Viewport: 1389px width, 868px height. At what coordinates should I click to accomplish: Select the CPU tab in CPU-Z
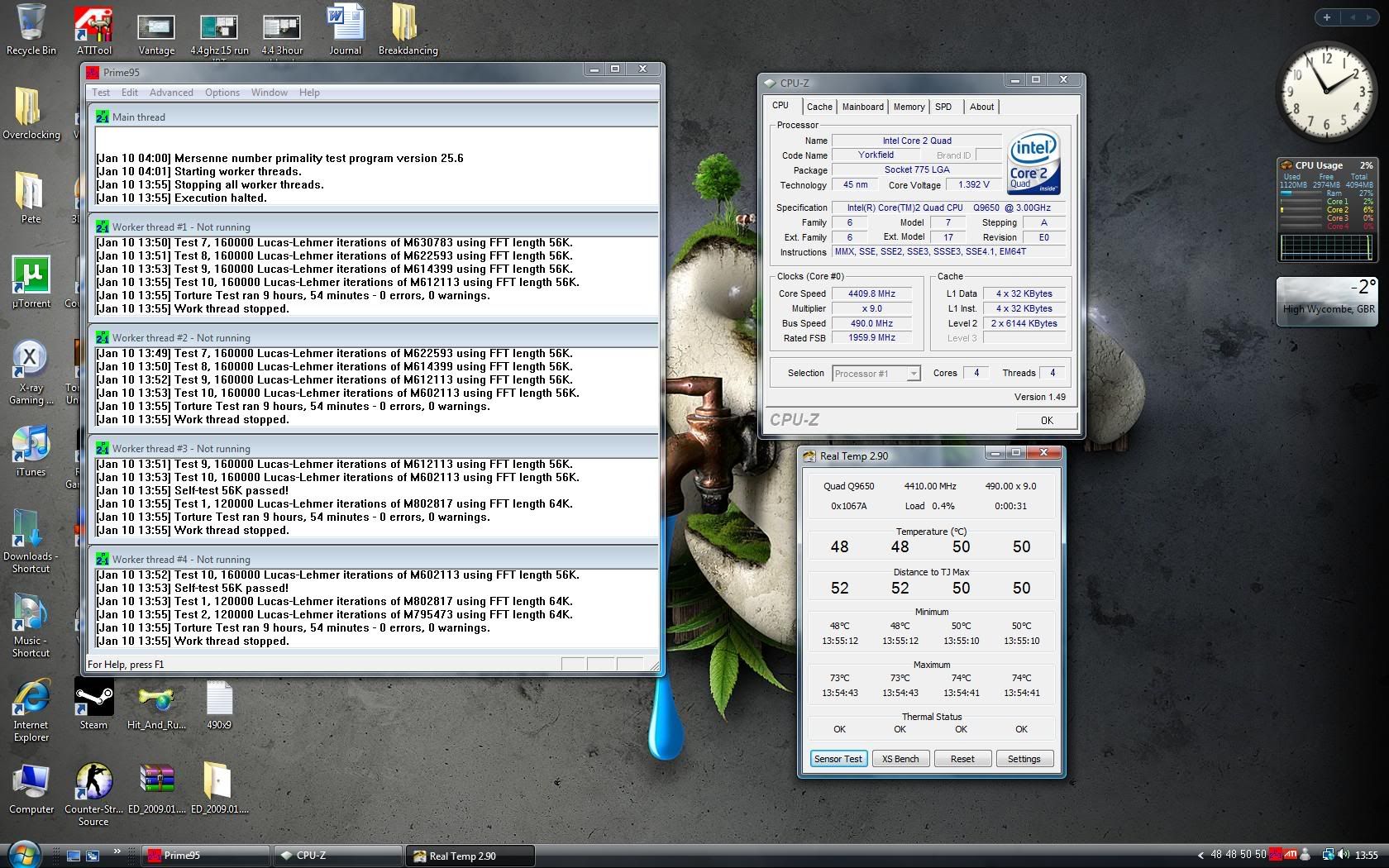coord(780,105)
